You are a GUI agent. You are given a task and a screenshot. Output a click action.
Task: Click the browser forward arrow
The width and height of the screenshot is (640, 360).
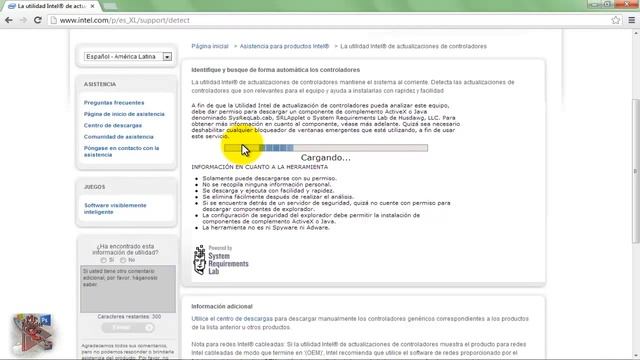coord(23,20)
